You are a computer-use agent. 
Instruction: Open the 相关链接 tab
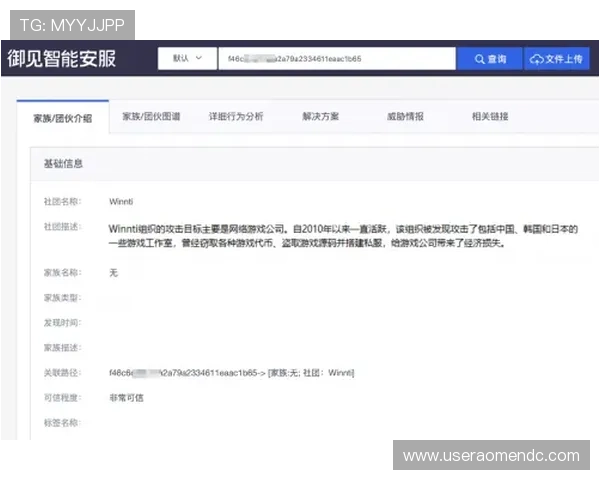490,116
